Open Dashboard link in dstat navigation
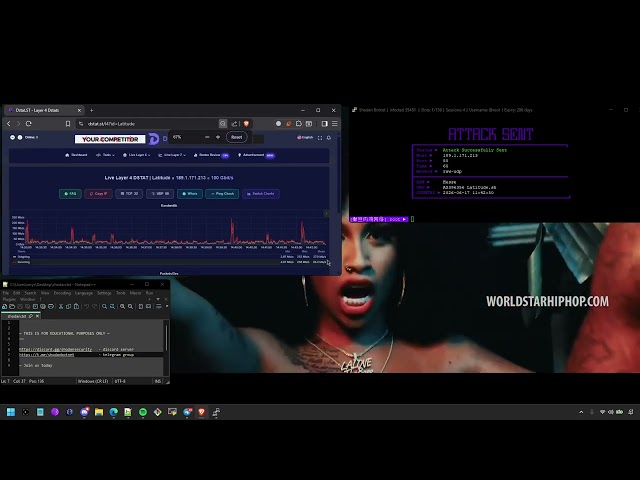 tap(76, 155)
